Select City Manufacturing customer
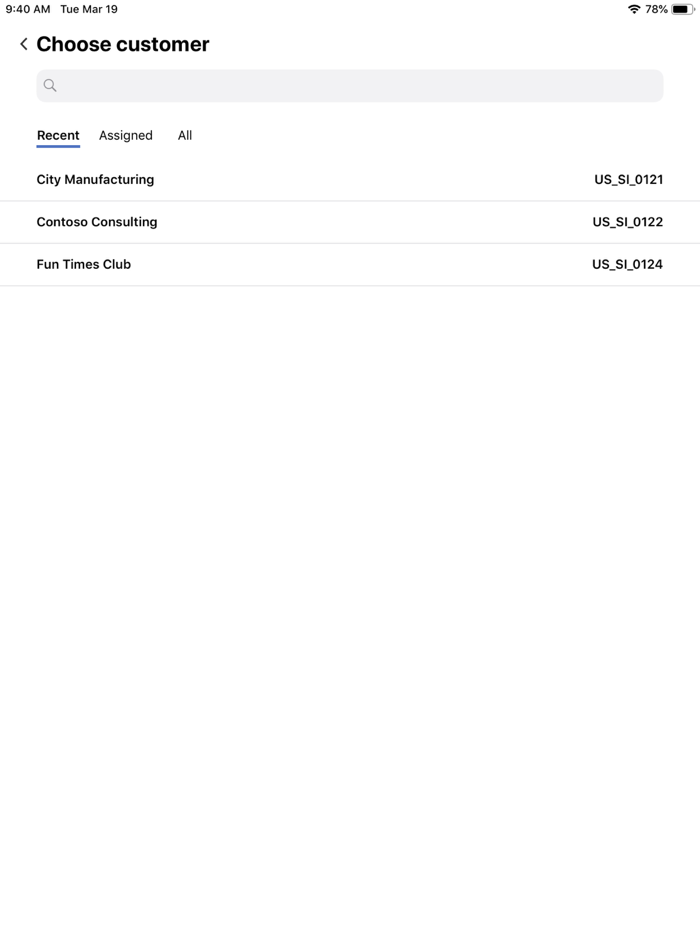700x934 pixels. click(95, 179)
